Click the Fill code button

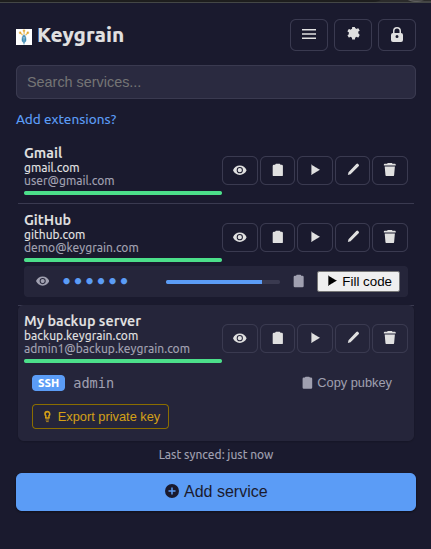pyautogui.click(x=359, y=282)
